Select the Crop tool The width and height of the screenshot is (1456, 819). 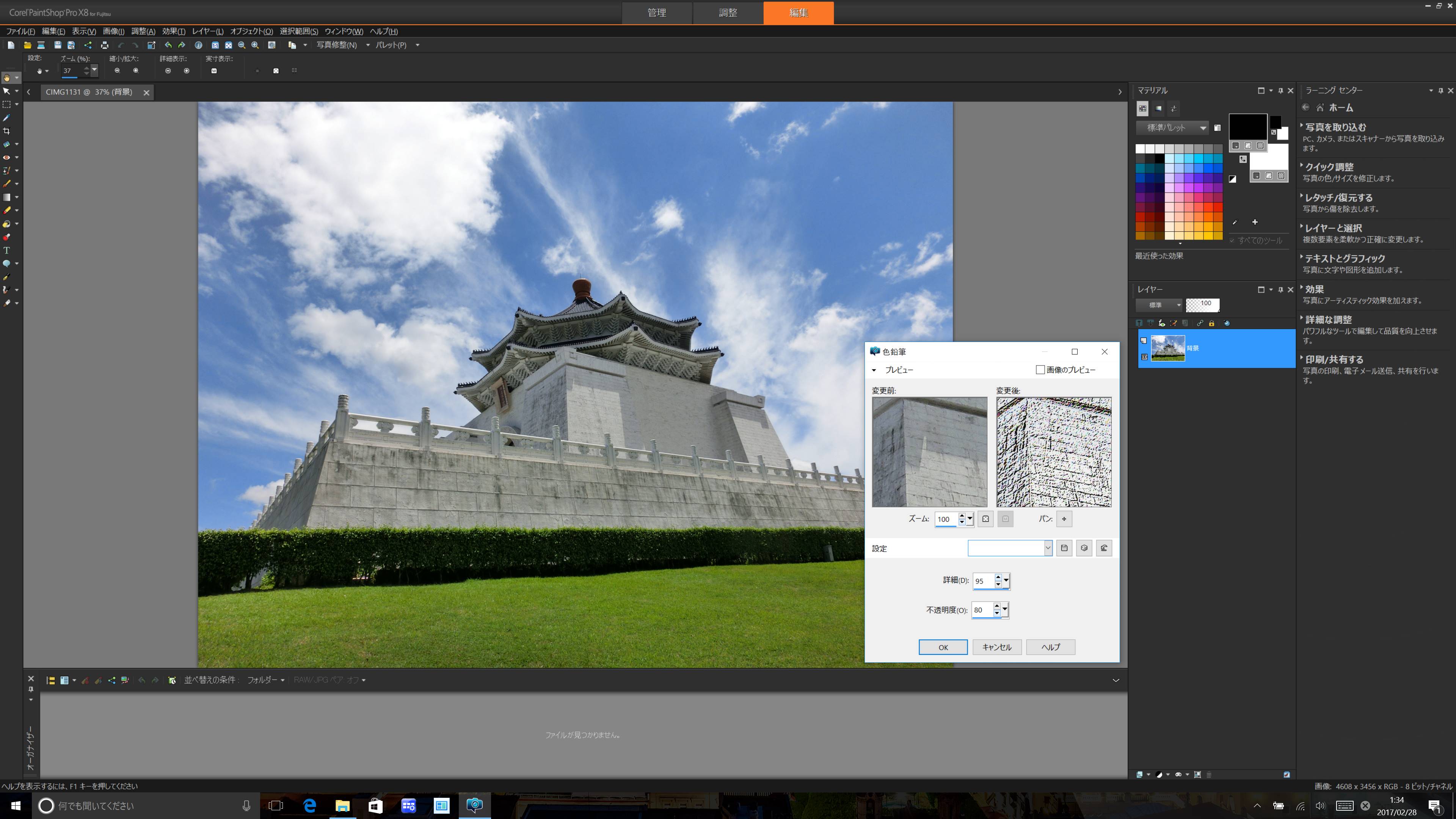pyautogui.click(x=7, y=131)
